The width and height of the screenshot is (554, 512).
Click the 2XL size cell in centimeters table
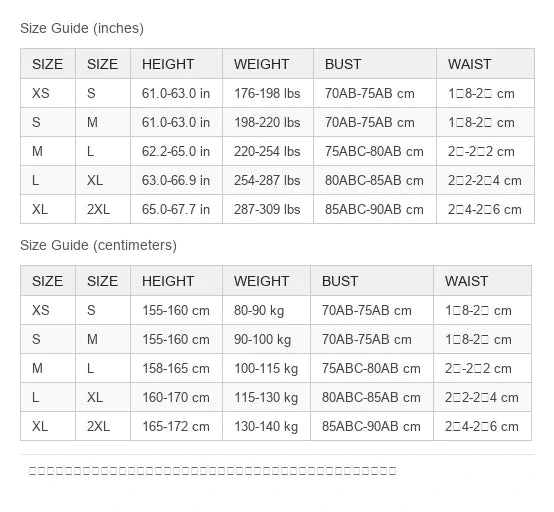coord(103,426)
